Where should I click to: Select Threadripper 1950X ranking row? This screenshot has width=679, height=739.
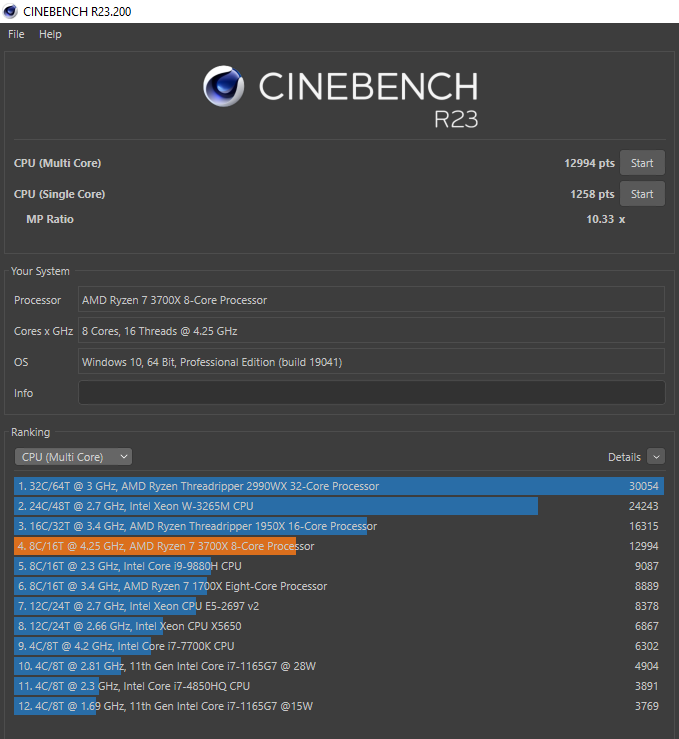(339, 526)
